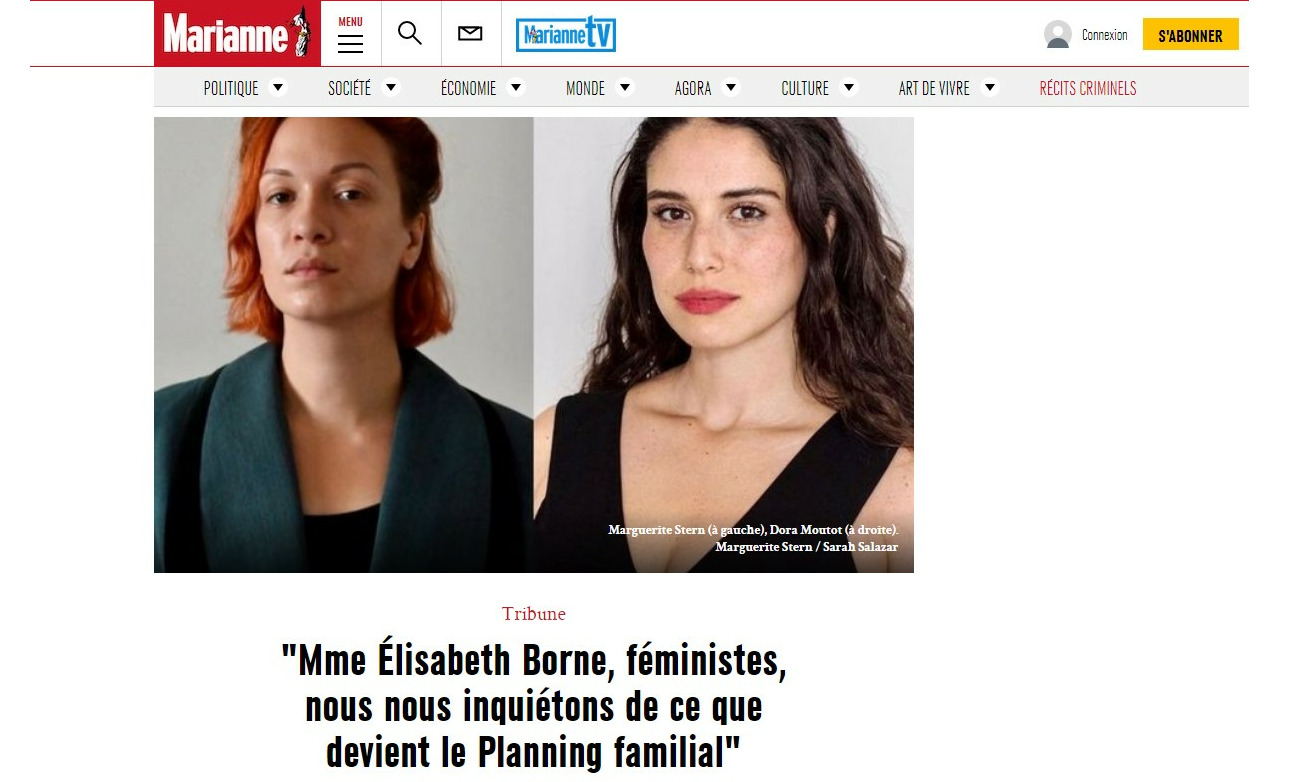
Task: Expand the Culture dropdown arrow
Action: coord(849,87)
